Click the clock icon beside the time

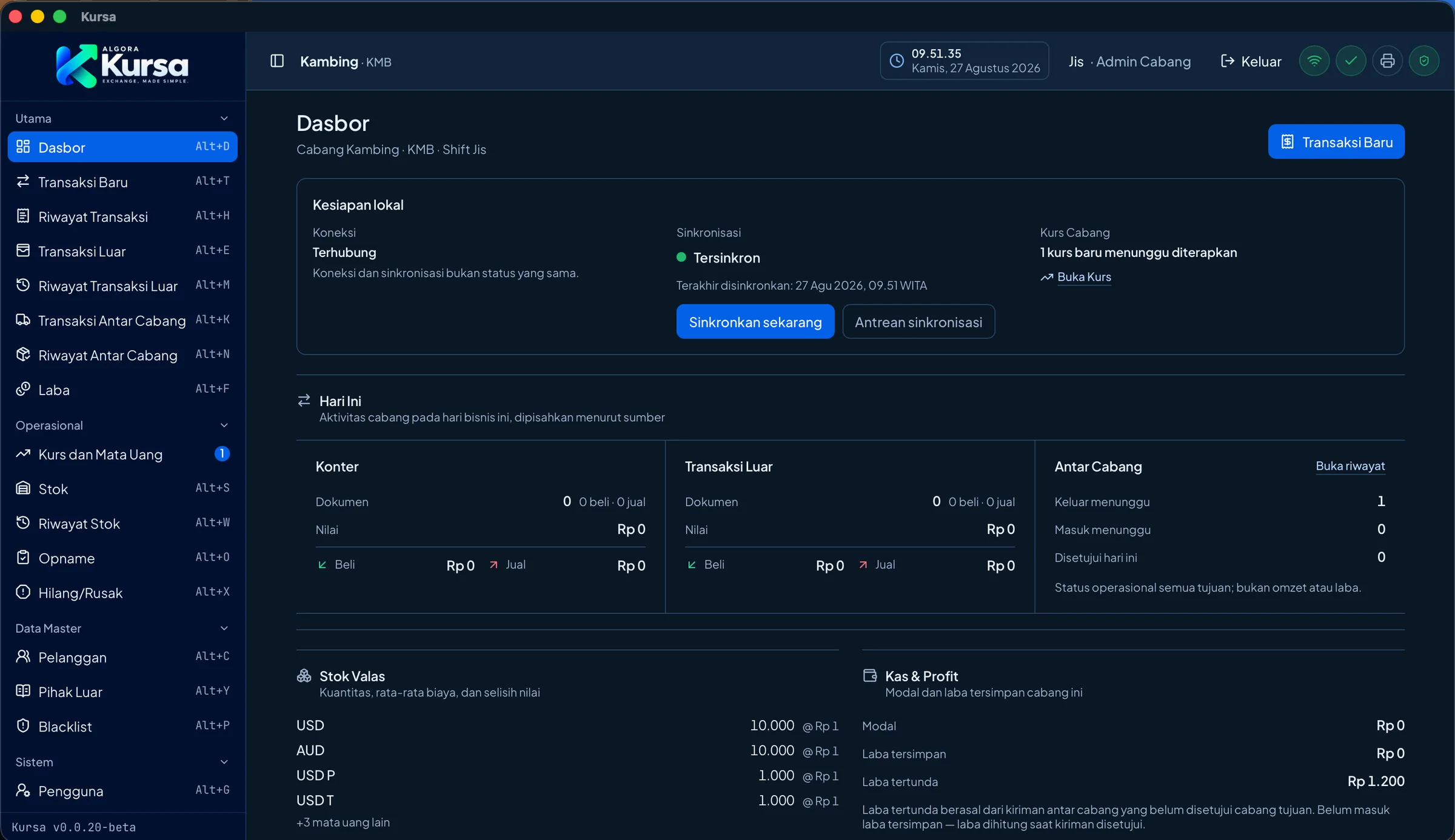(897, 61)
